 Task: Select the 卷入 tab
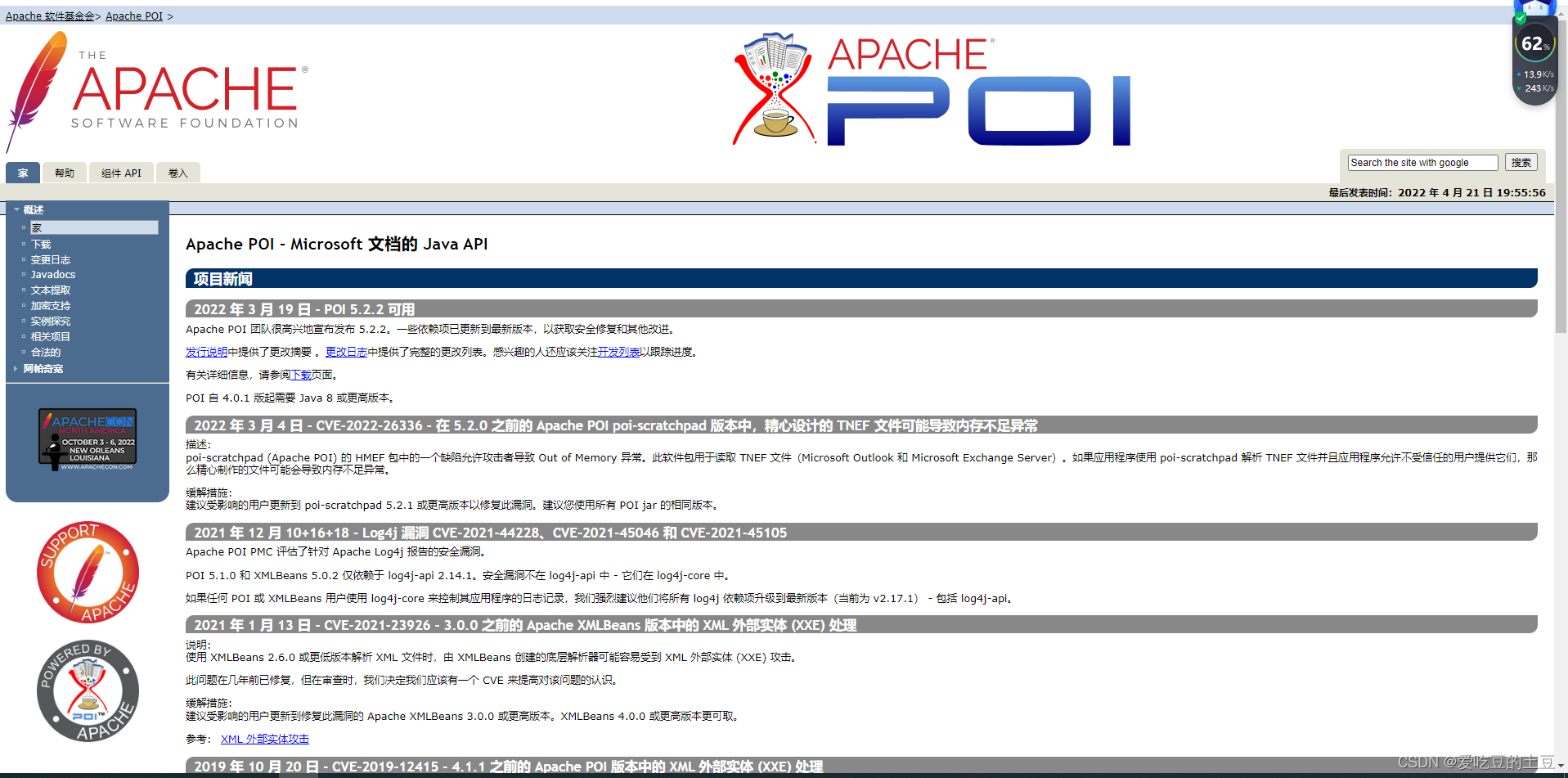(178, 173)
